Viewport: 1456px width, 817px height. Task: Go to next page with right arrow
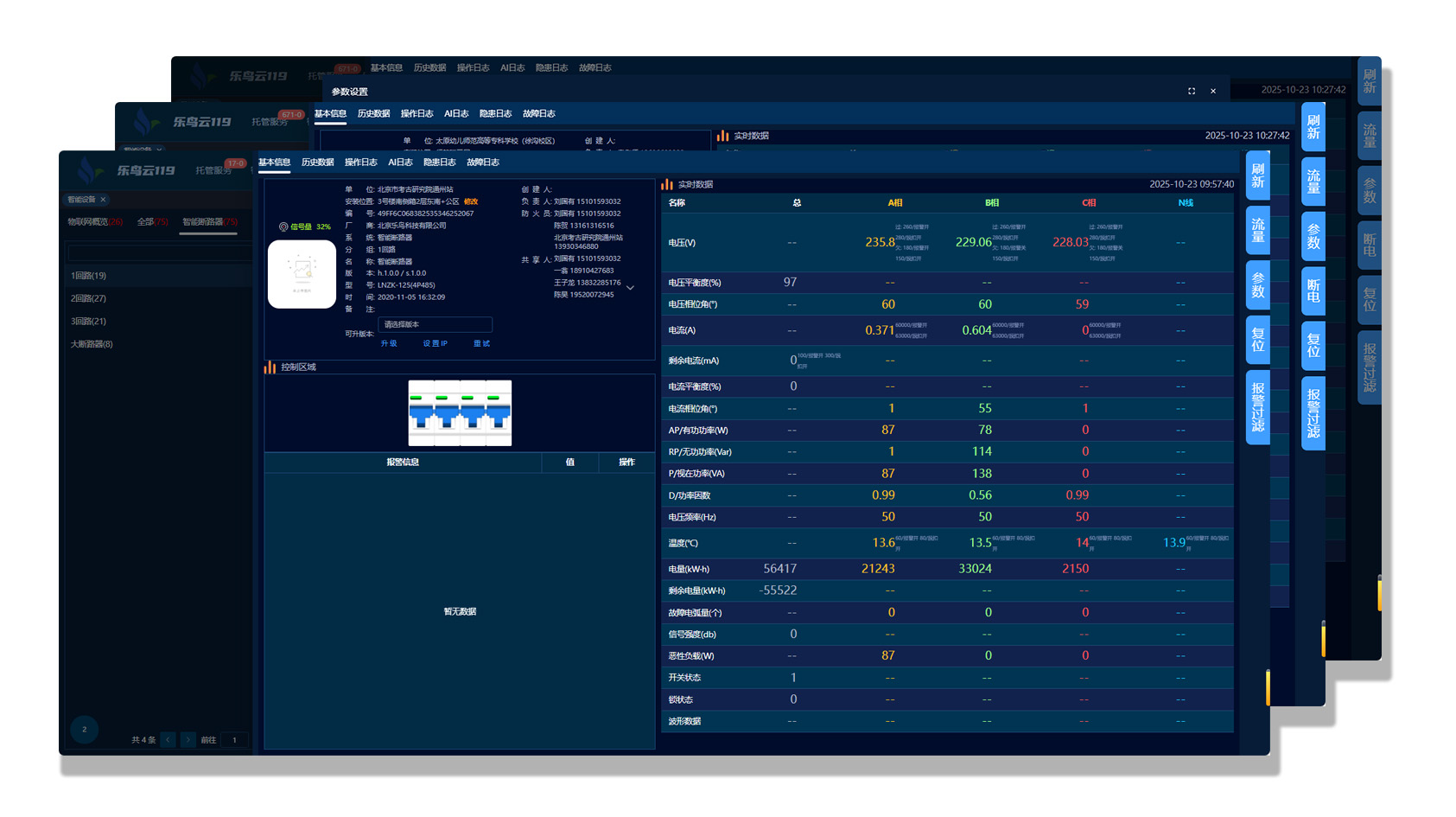188,740
